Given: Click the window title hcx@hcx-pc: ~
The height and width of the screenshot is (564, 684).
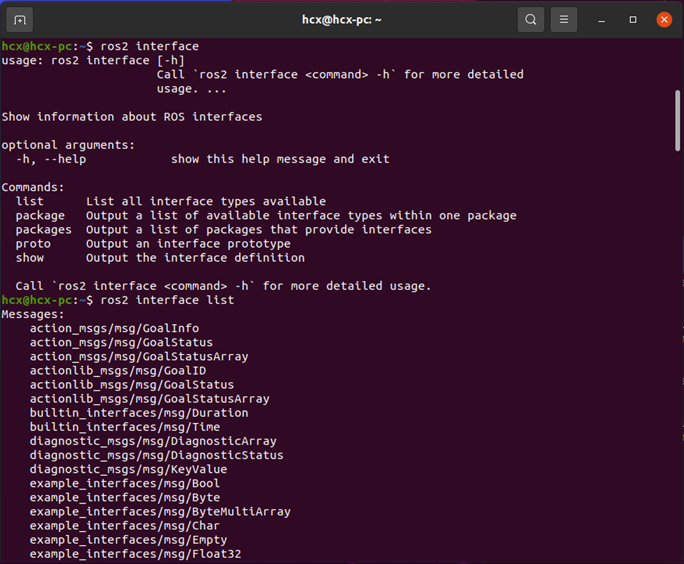Looking at the screenshot, I should [342, 19].
